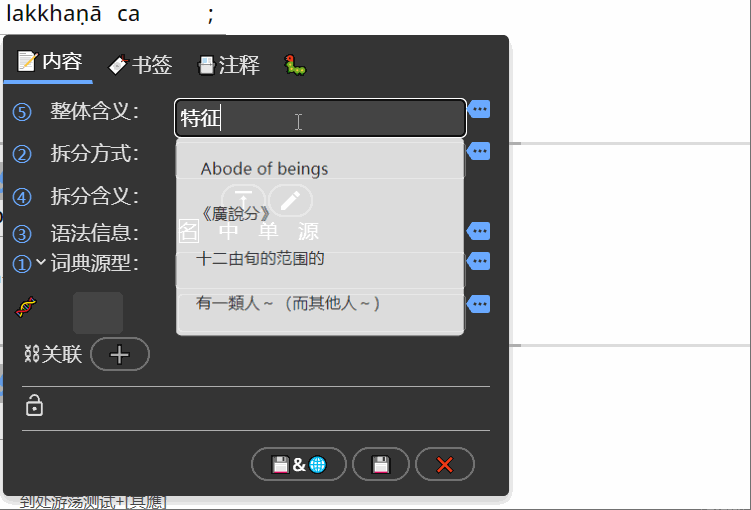Switch to the 内容 tab
This screenshot has height=510, width=751.
tap(50, 62)
